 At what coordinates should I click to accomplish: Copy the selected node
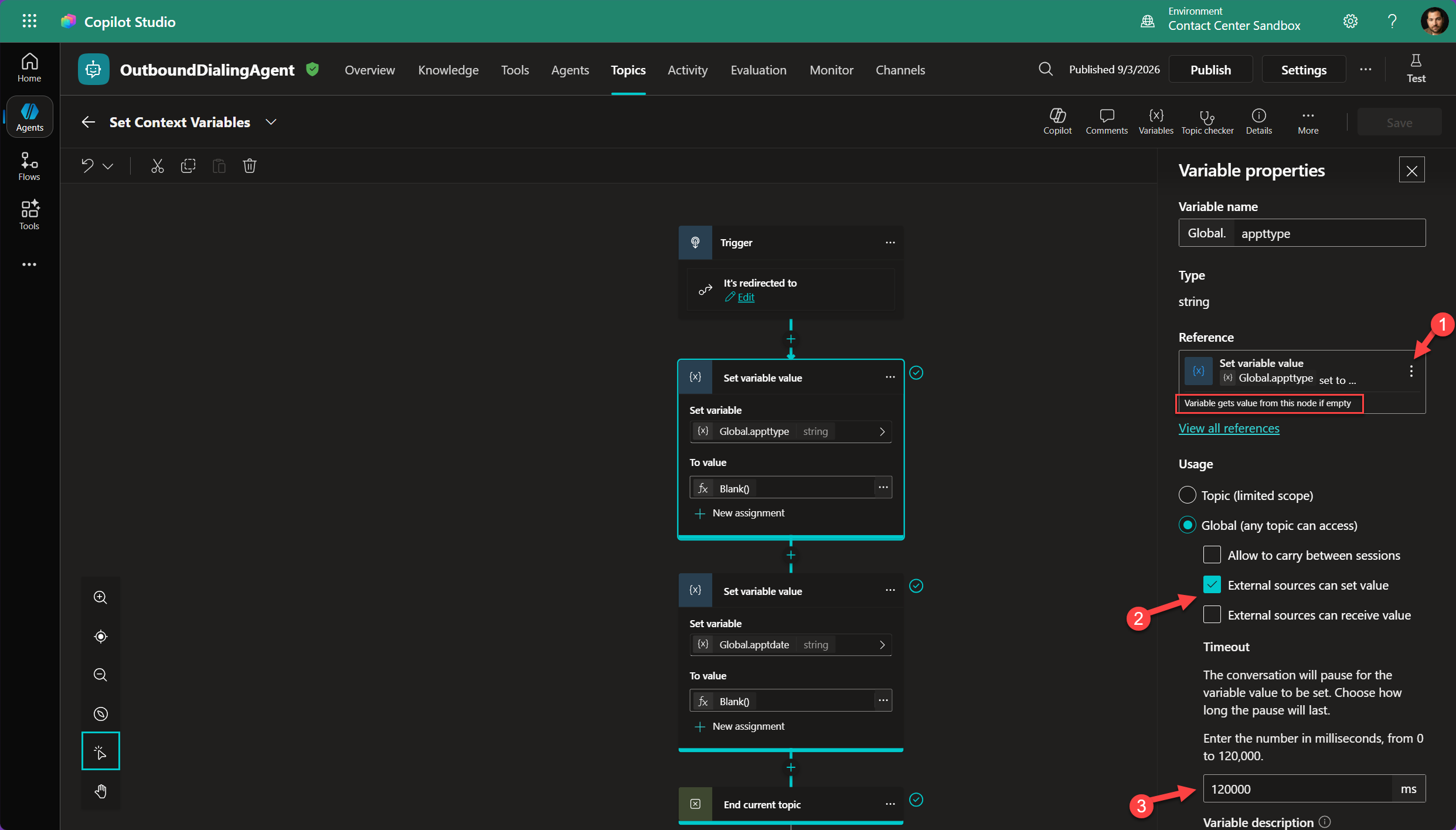(188, 166)
